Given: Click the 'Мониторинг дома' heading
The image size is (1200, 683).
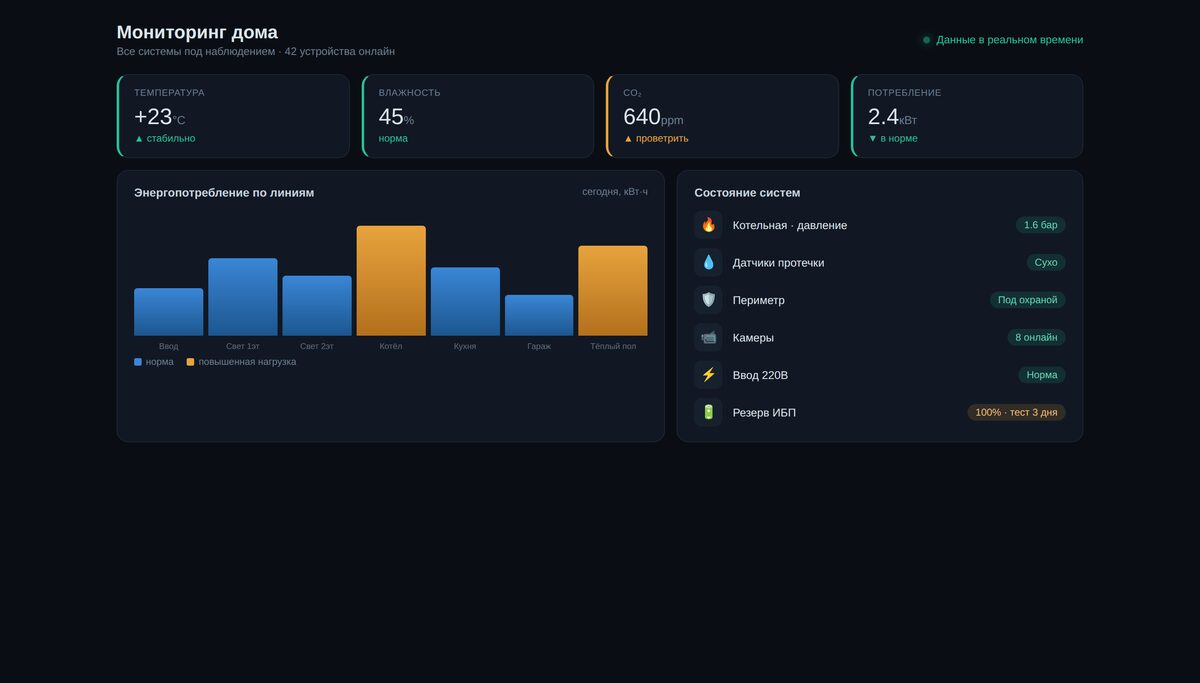Looking at the screenshot, I should [197, 32].
